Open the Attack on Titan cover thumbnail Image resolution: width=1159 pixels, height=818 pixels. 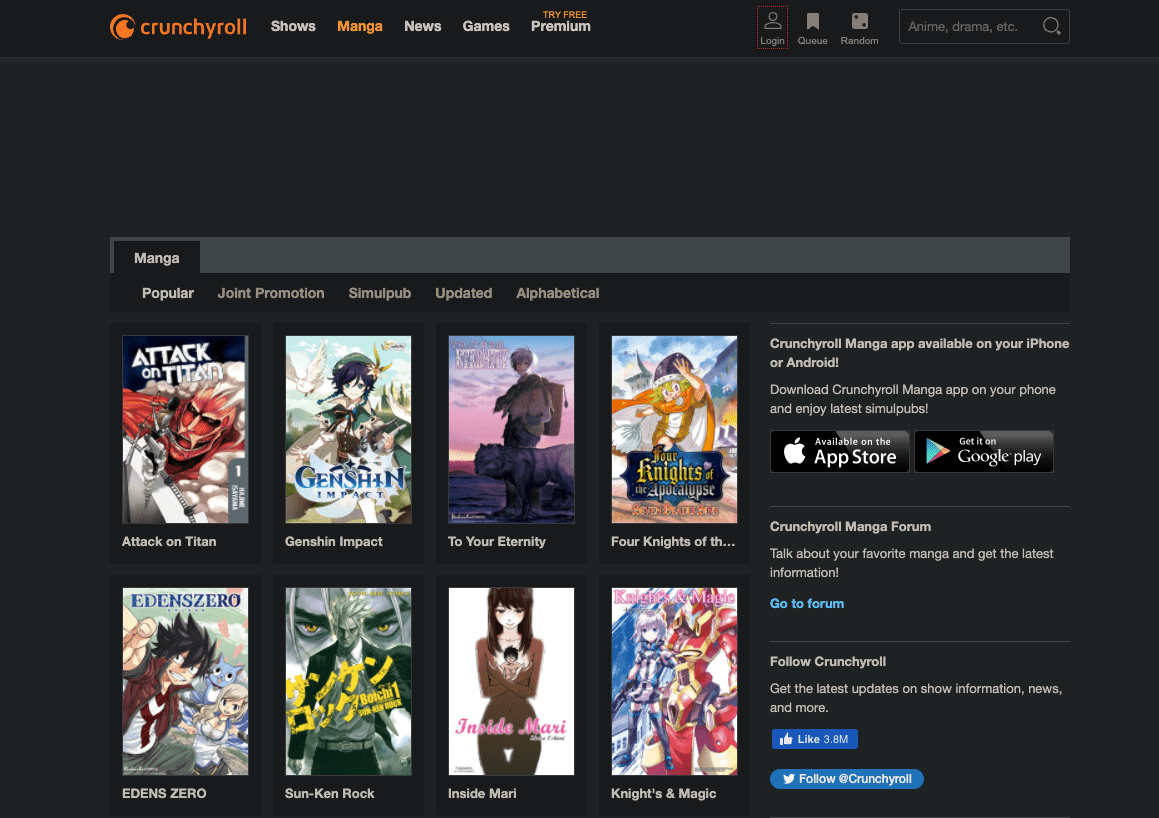185,429
